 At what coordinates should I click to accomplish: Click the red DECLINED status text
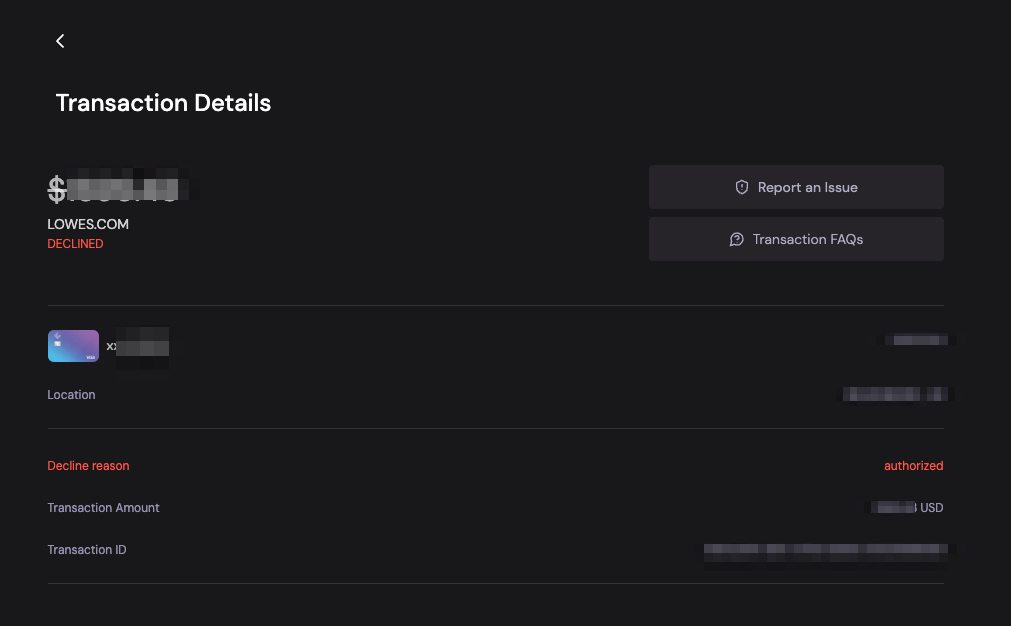75,244
